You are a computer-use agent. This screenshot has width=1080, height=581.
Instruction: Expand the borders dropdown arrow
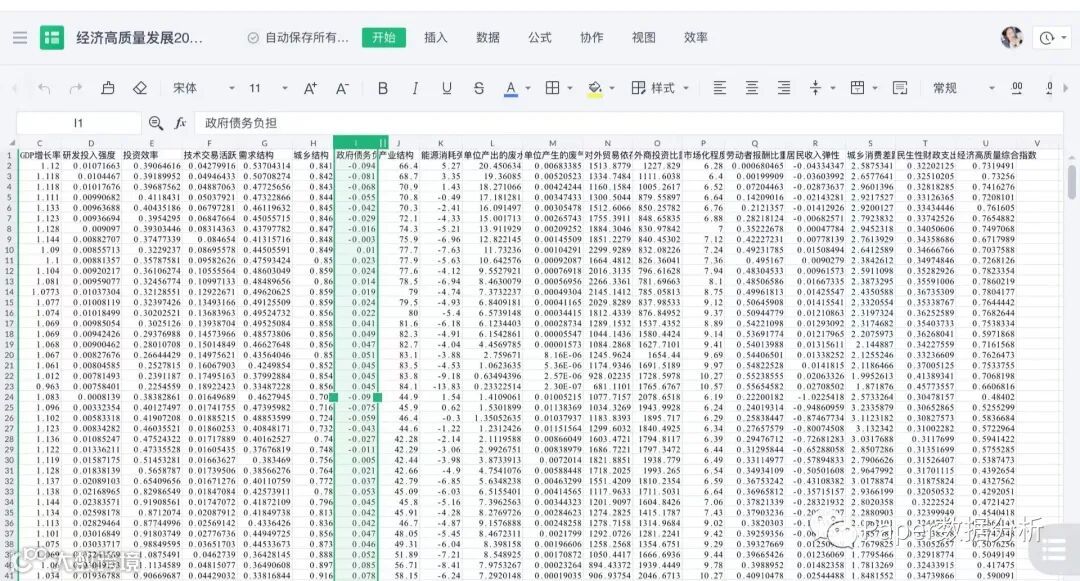point(570,88)
